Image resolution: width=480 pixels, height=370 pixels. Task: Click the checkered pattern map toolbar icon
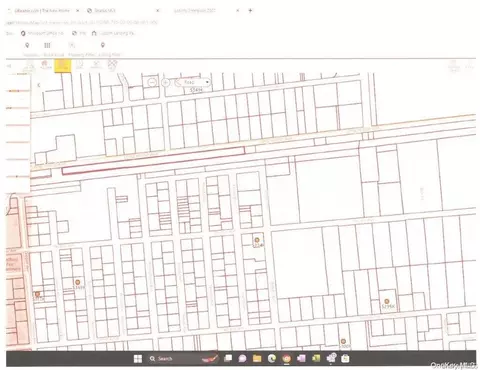coord(113,65)
